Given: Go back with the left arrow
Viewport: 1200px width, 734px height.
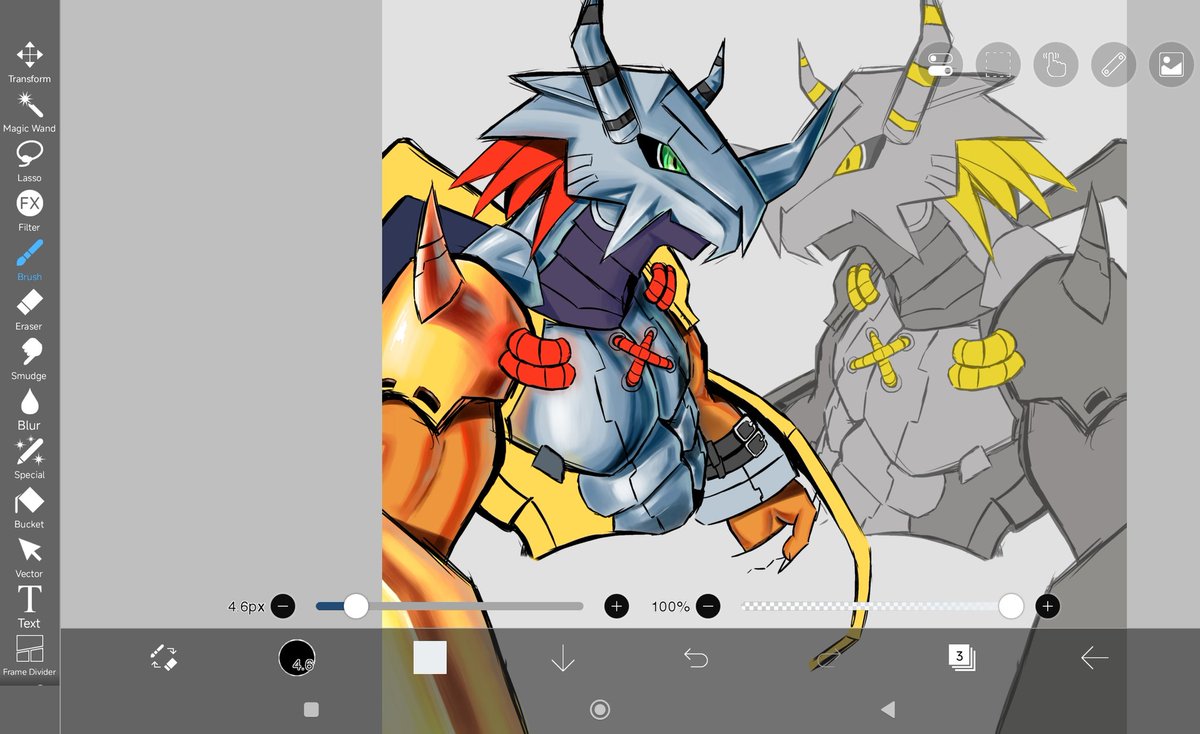Looking at the screenshot, I should [1094, 658].
